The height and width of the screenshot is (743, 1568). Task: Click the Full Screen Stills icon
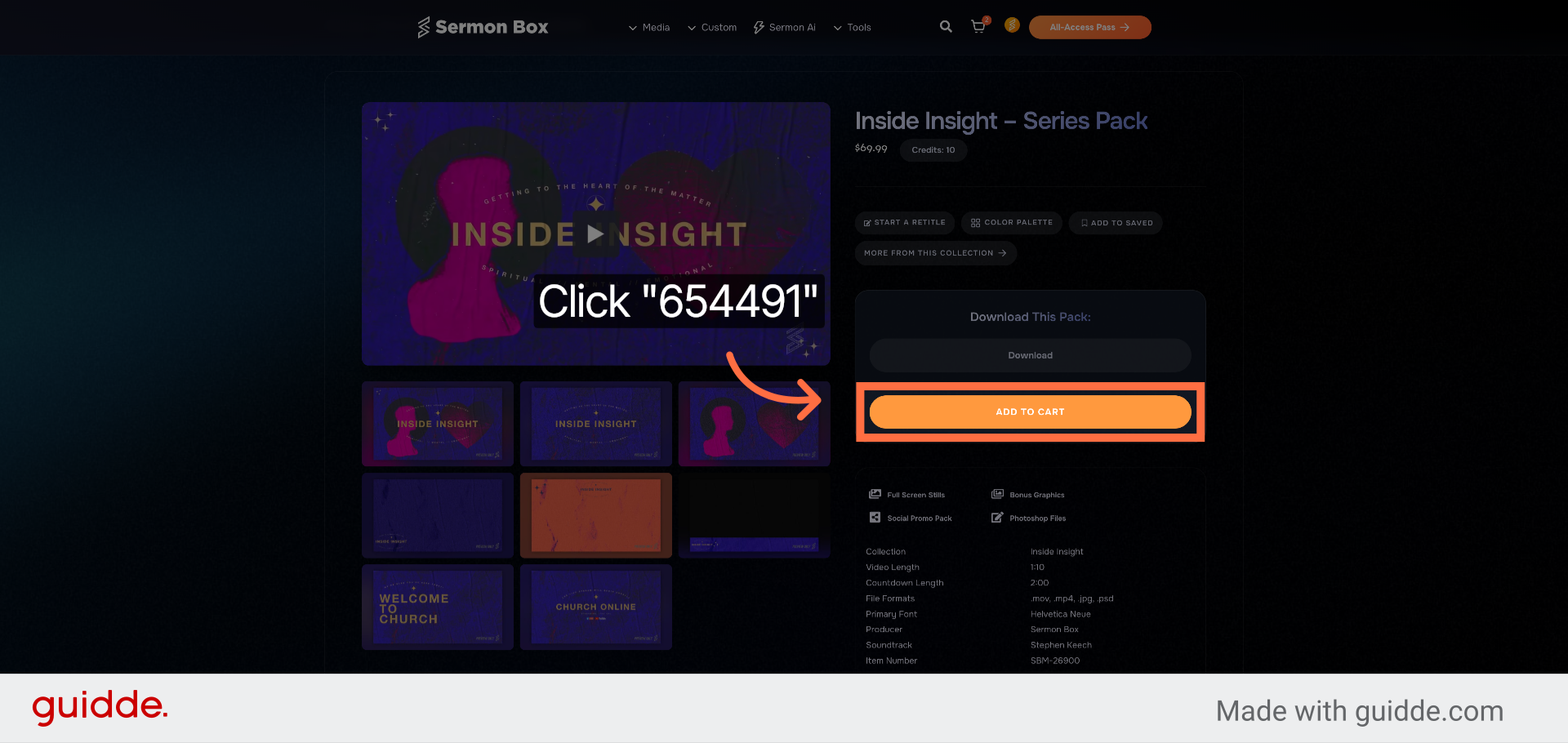[875, 494]
